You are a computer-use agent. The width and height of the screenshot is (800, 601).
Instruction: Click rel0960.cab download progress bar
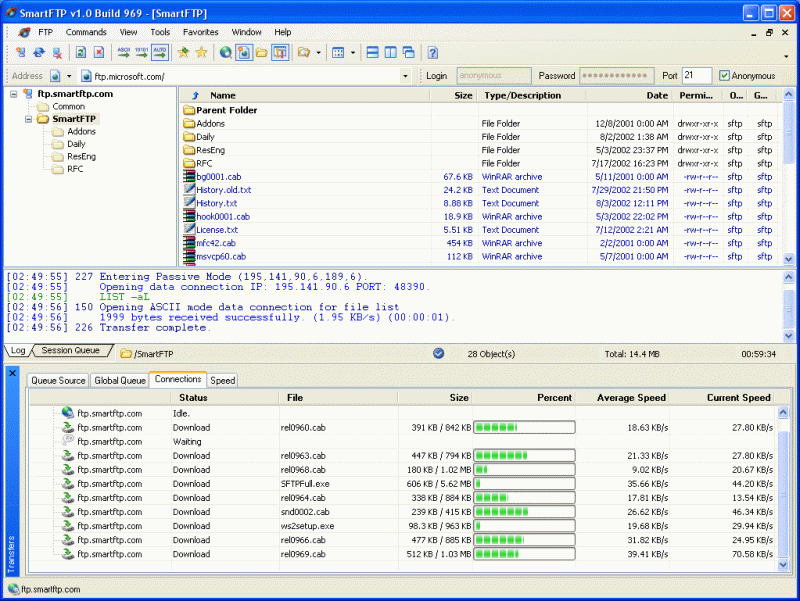click(524, 428)
